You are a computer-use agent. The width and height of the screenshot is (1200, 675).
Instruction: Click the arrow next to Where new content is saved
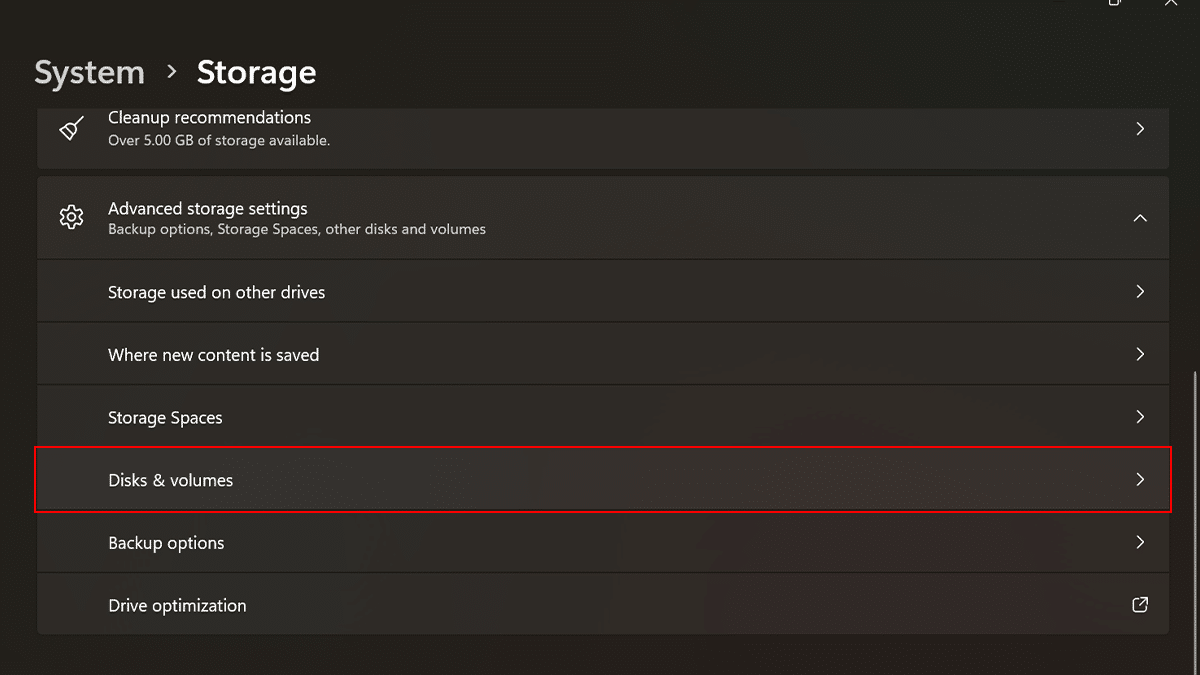pyautogui.click(x=1140, y=354)
